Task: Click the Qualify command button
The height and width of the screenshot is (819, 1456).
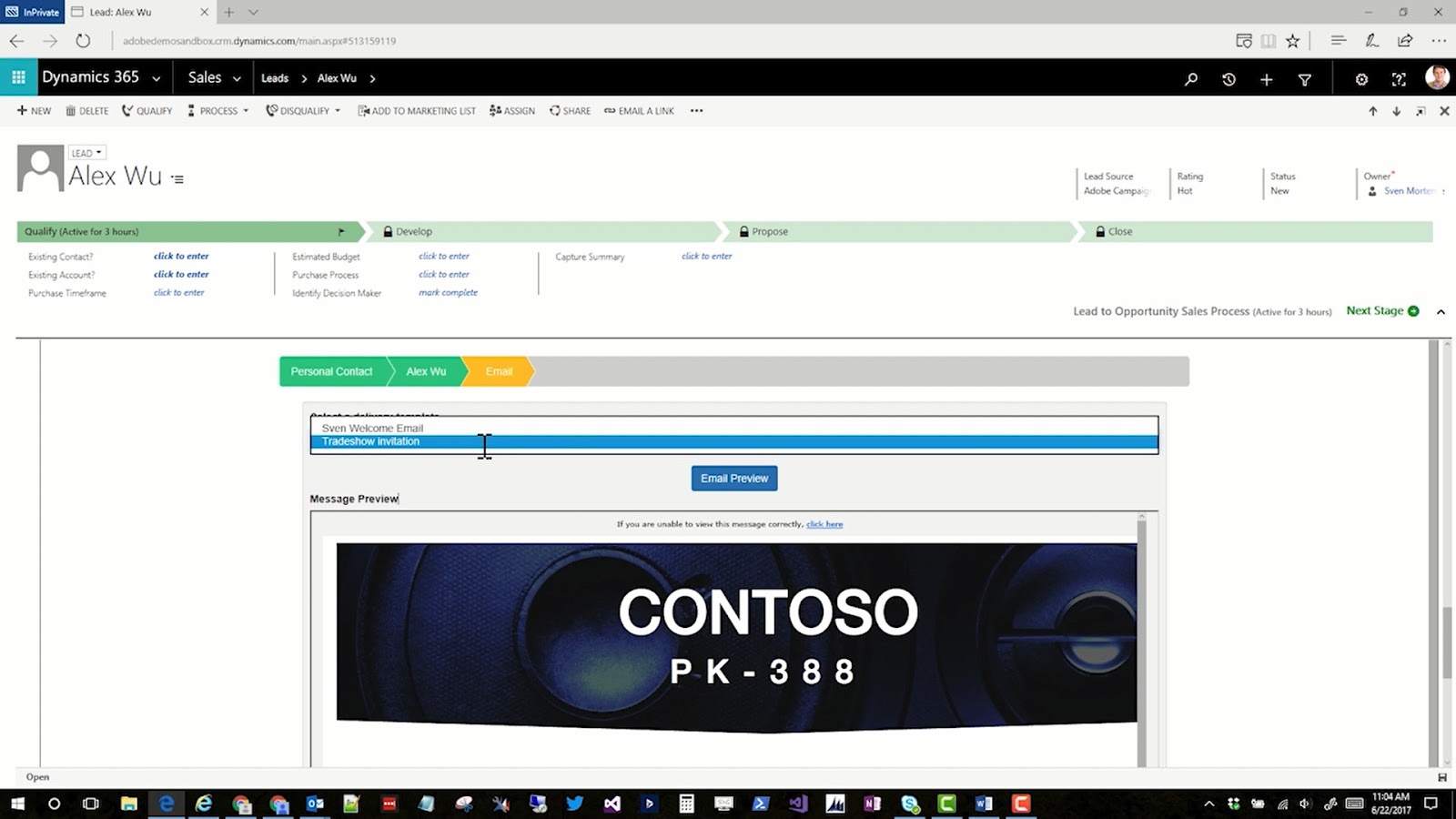Action: [147, 111]
